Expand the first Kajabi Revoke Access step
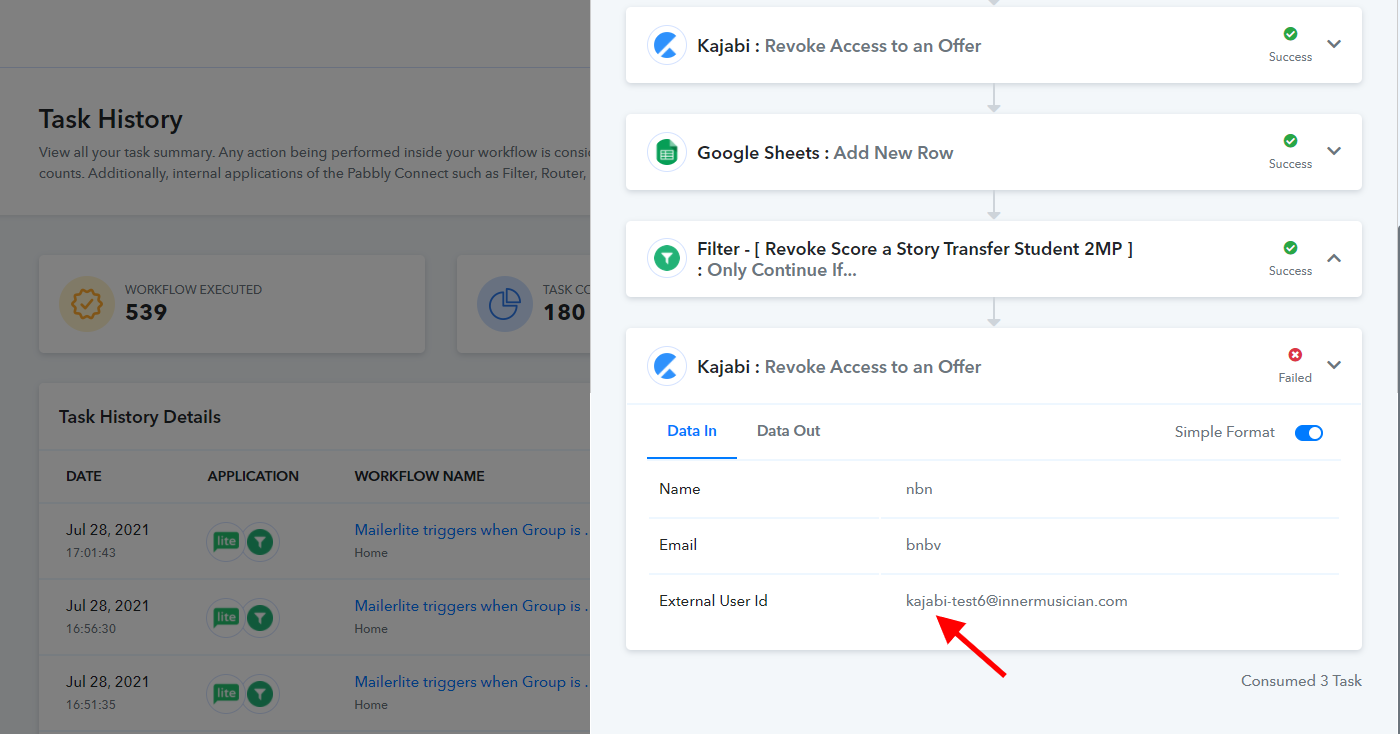The image size is (1400, 734). point(1333,44)
